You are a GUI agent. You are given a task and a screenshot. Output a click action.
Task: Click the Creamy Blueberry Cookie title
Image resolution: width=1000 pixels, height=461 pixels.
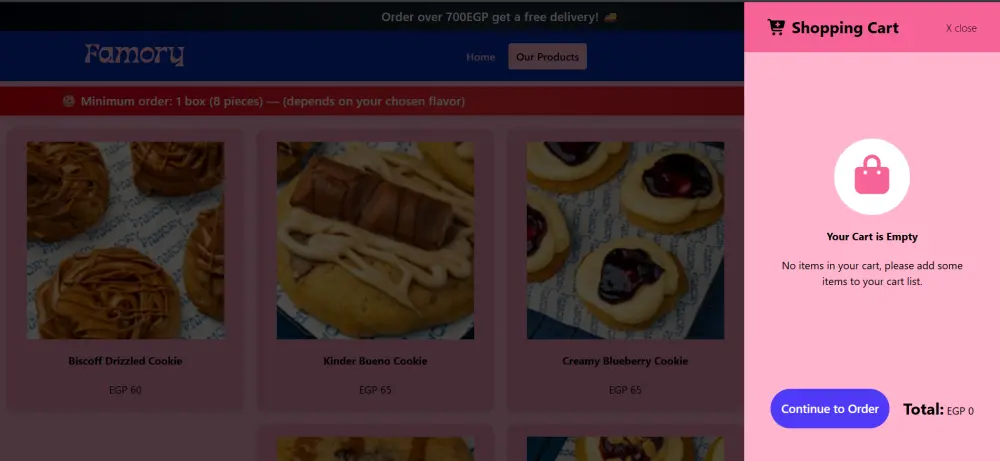pyautogui.click(x=625, y=361)
